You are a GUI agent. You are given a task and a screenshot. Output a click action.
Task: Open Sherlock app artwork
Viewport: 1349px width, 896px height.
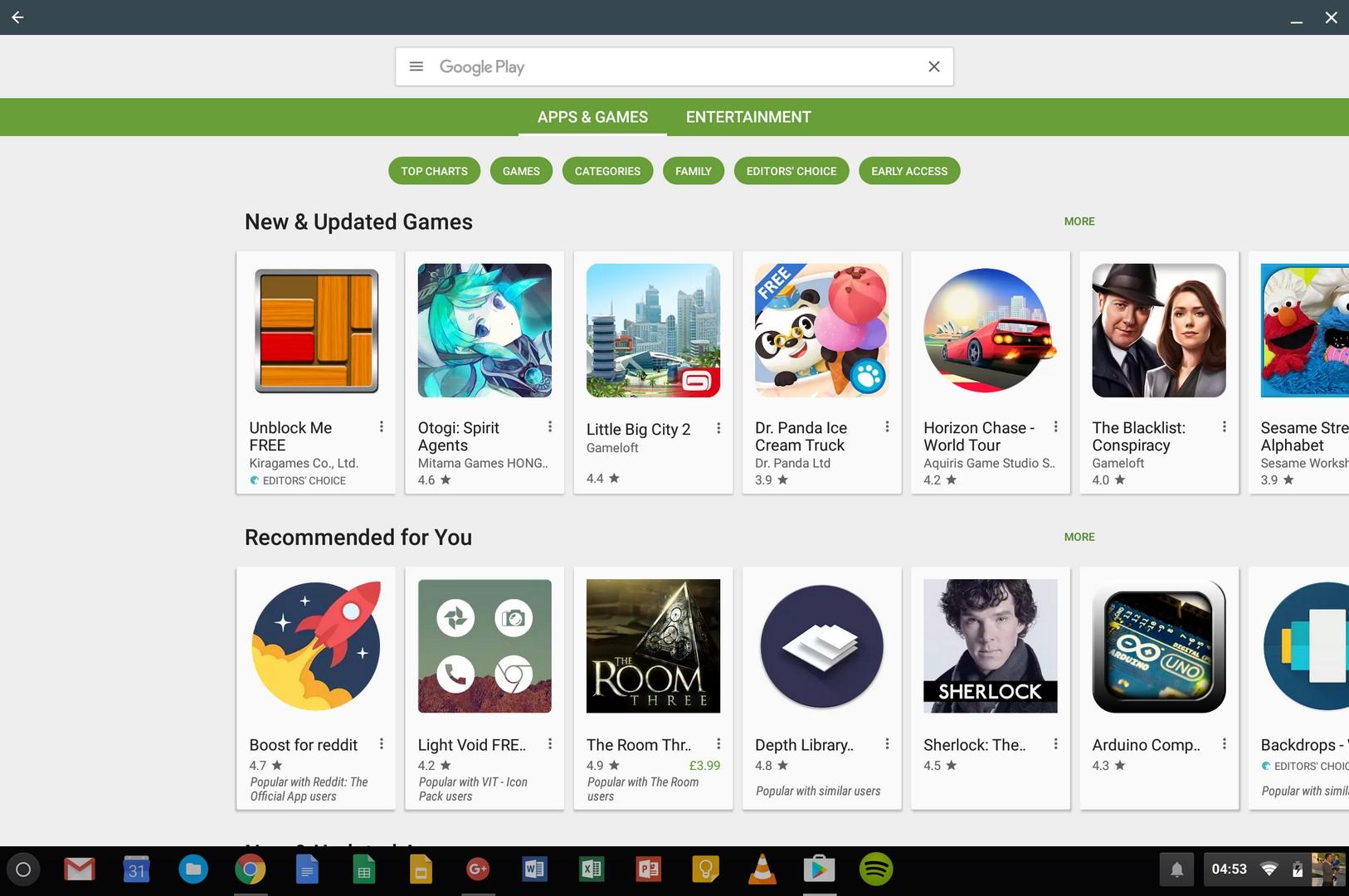[x=991, y=645]
